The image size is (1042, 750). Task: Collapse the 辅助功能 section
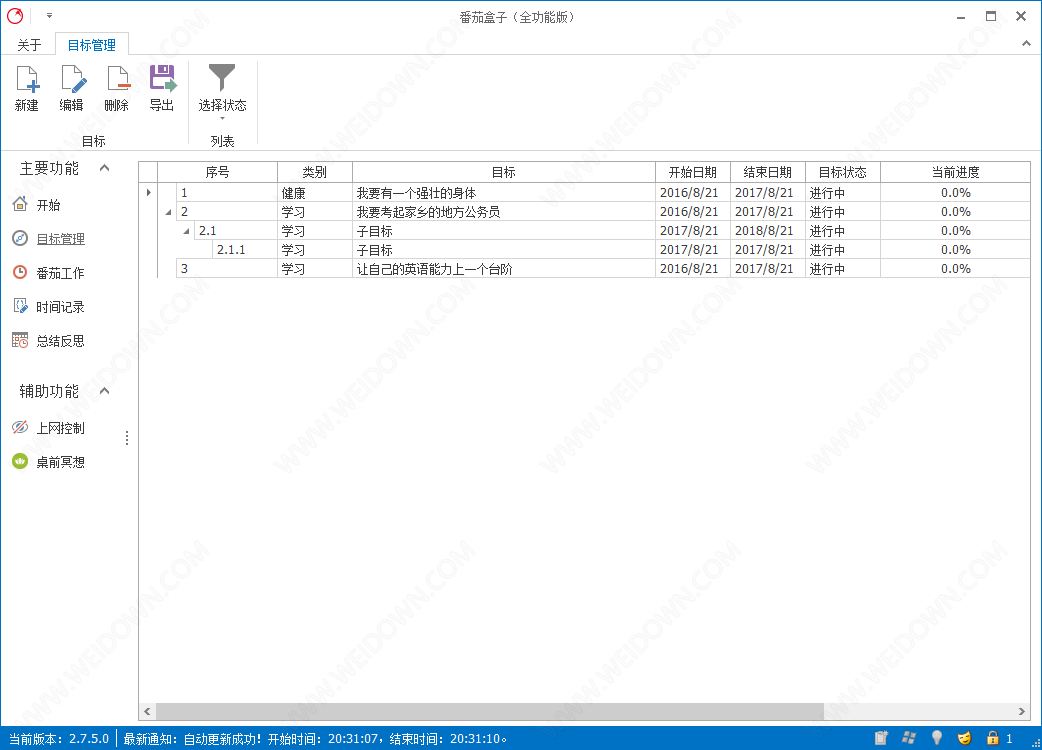pos(104,391)
